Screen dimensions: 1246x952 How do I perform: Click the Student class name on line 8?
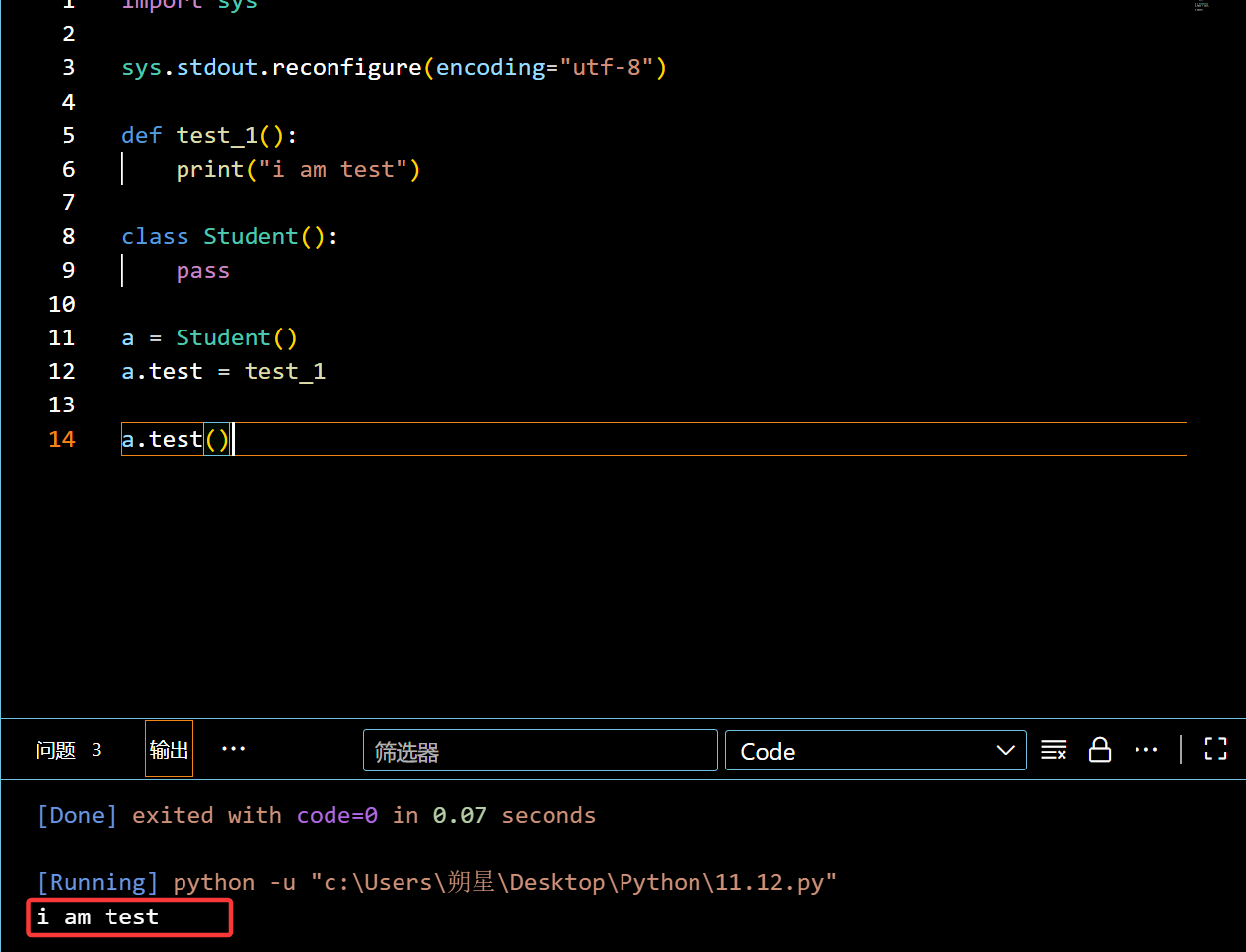click(x=251, y=236)
